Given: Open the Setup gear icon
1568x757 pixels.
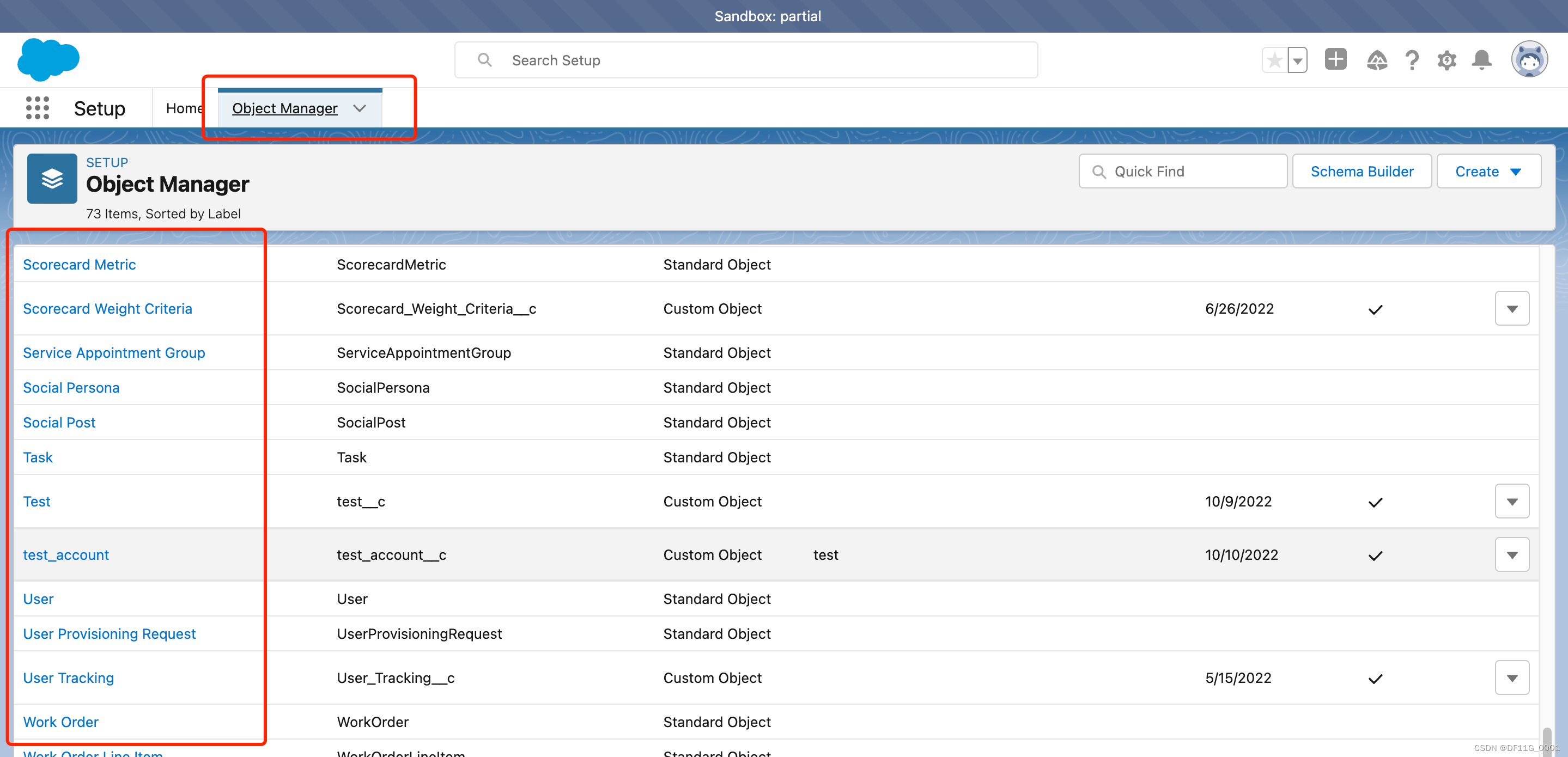Looking at the screenshot, I should coord(1447,59).
